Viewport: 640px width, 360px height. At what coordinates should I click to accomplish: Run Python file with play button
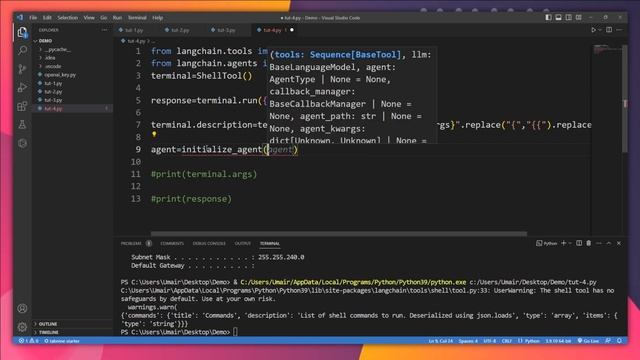click(x=593, y=30)
